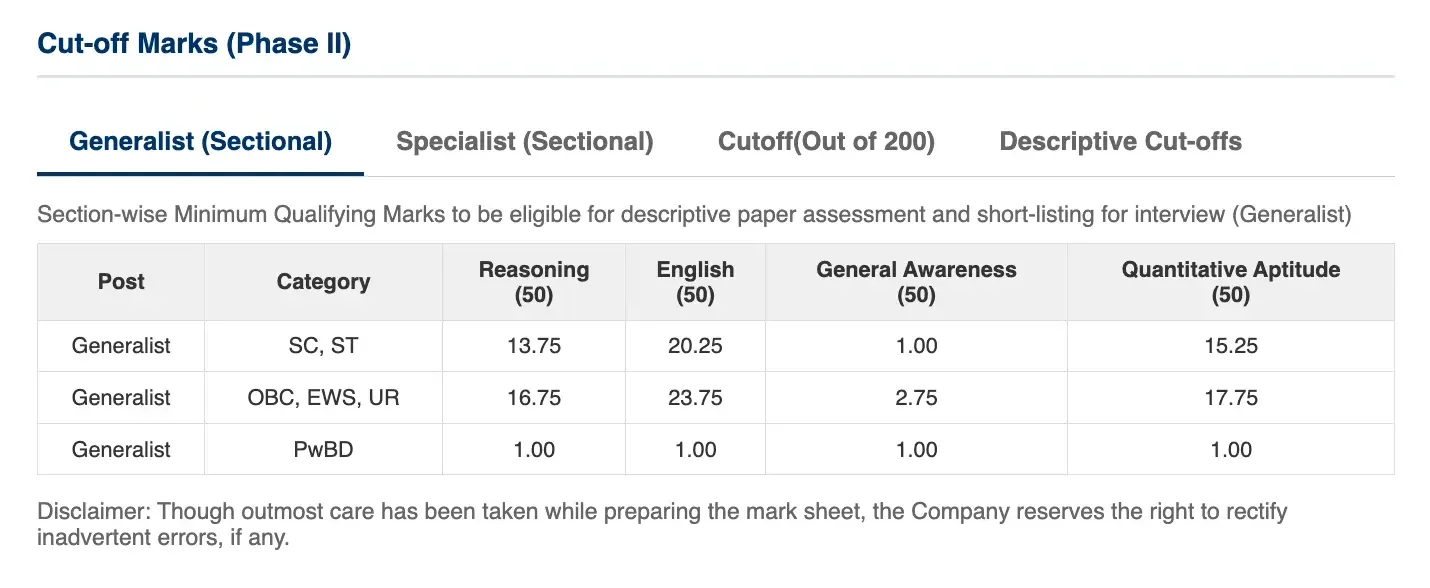Click the English (50) column header
The image size is (1430, 588).
click(x=695, y=282)
